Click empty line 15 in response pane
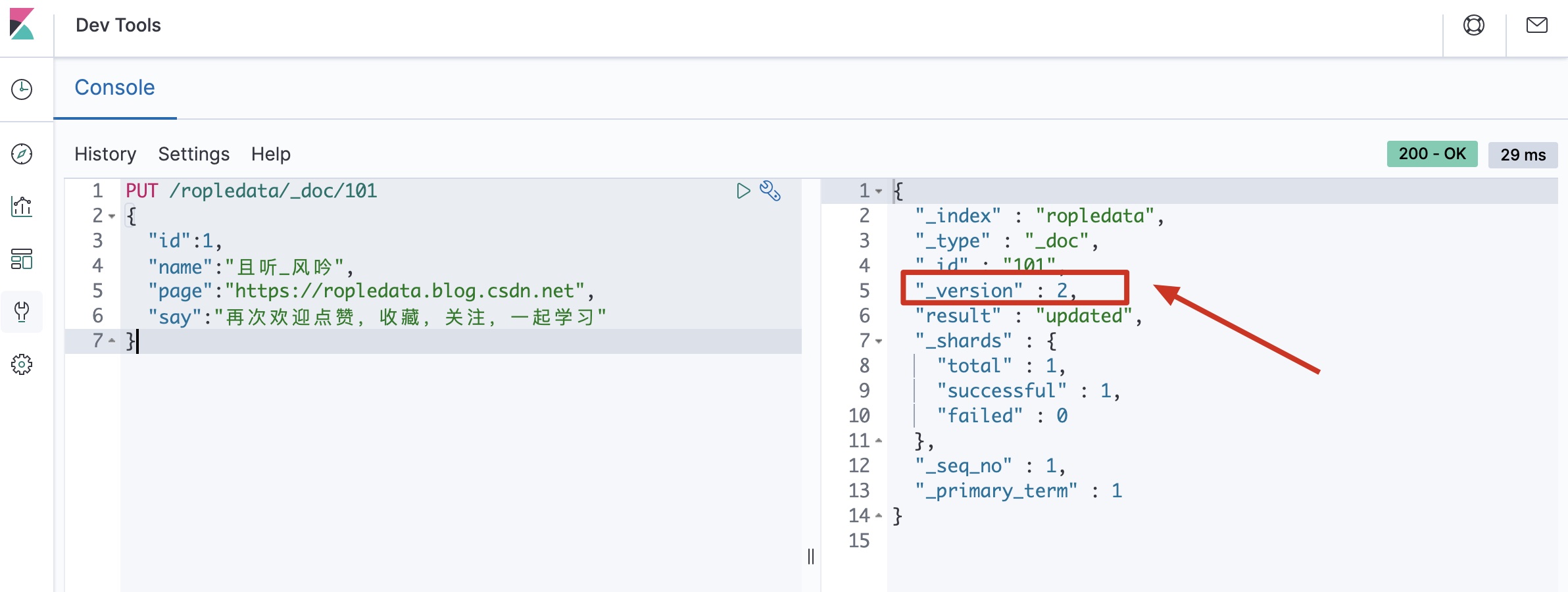Screen dimensions: 1568x592 (1222, 541)
